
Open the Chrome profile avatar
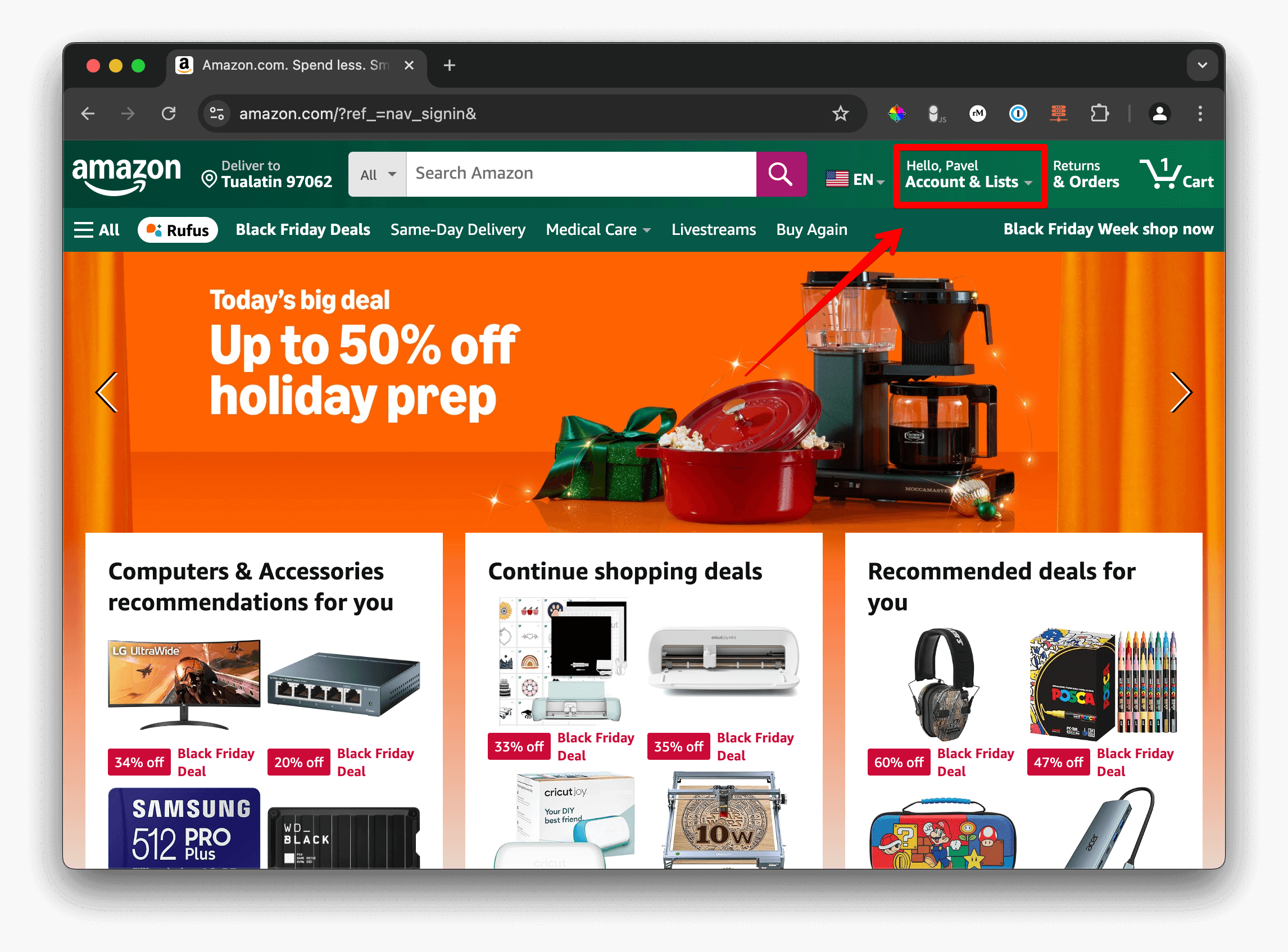[1159, 114]
